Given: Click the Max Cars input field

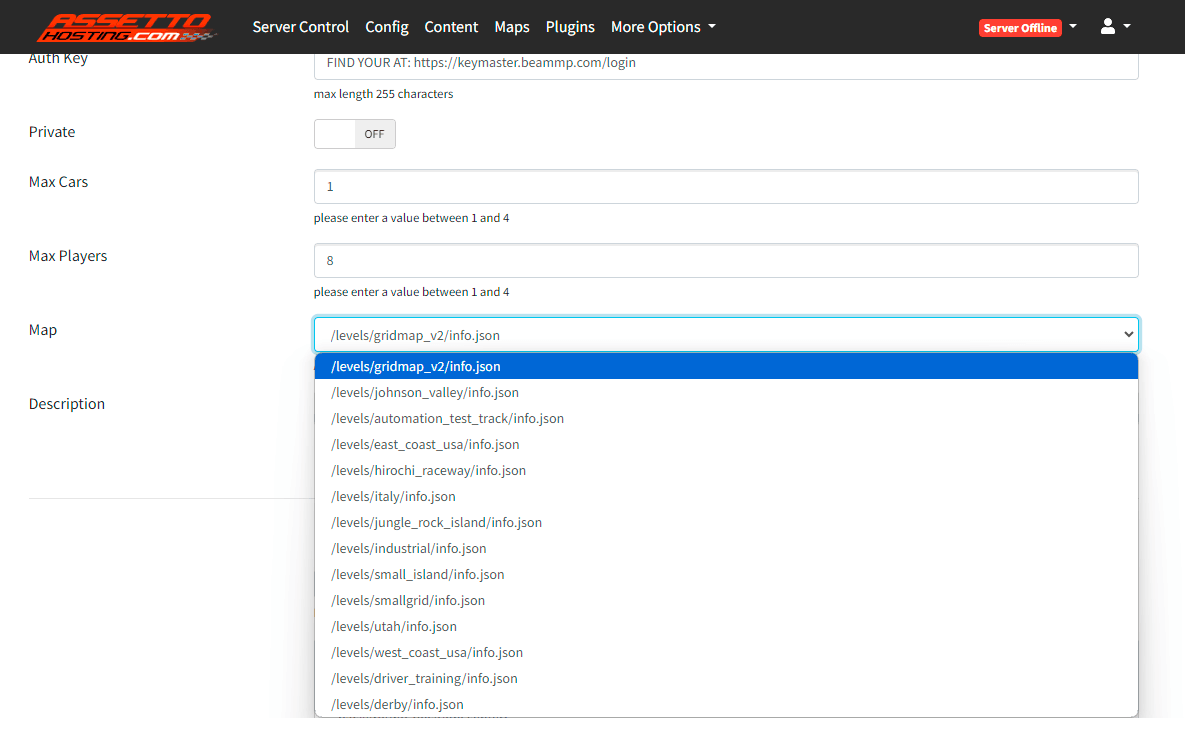Looking at the screenshot, I should point(726,187).
